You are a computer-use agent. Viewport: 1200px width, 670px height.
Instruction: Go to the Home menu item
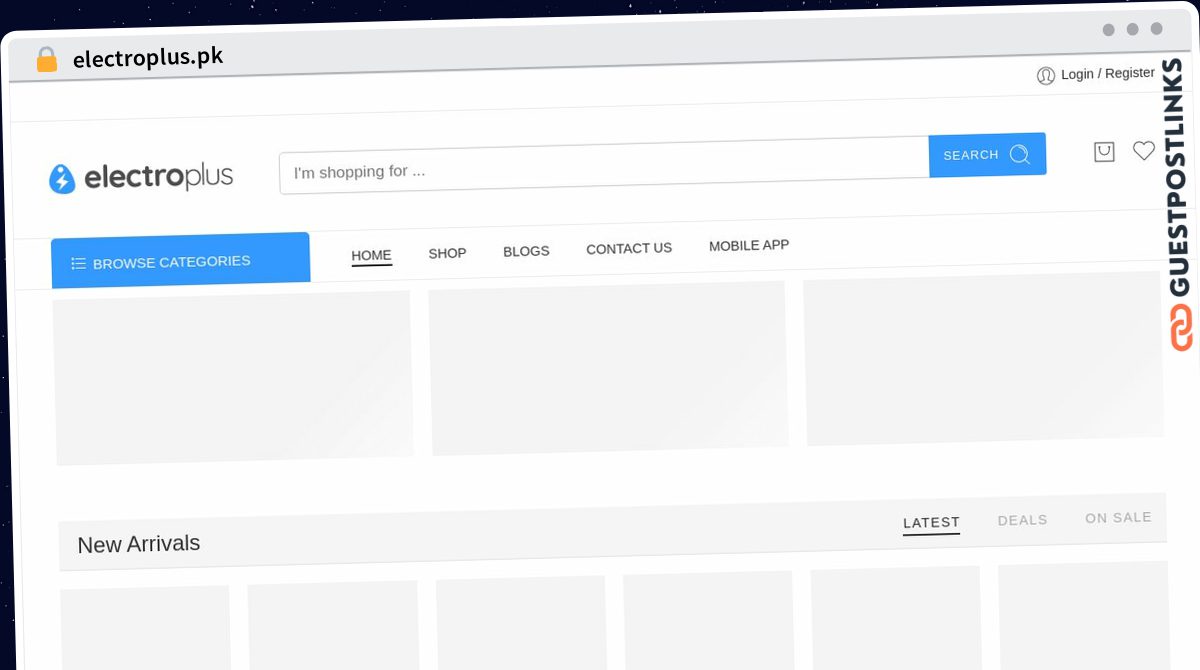click(371, 255)
